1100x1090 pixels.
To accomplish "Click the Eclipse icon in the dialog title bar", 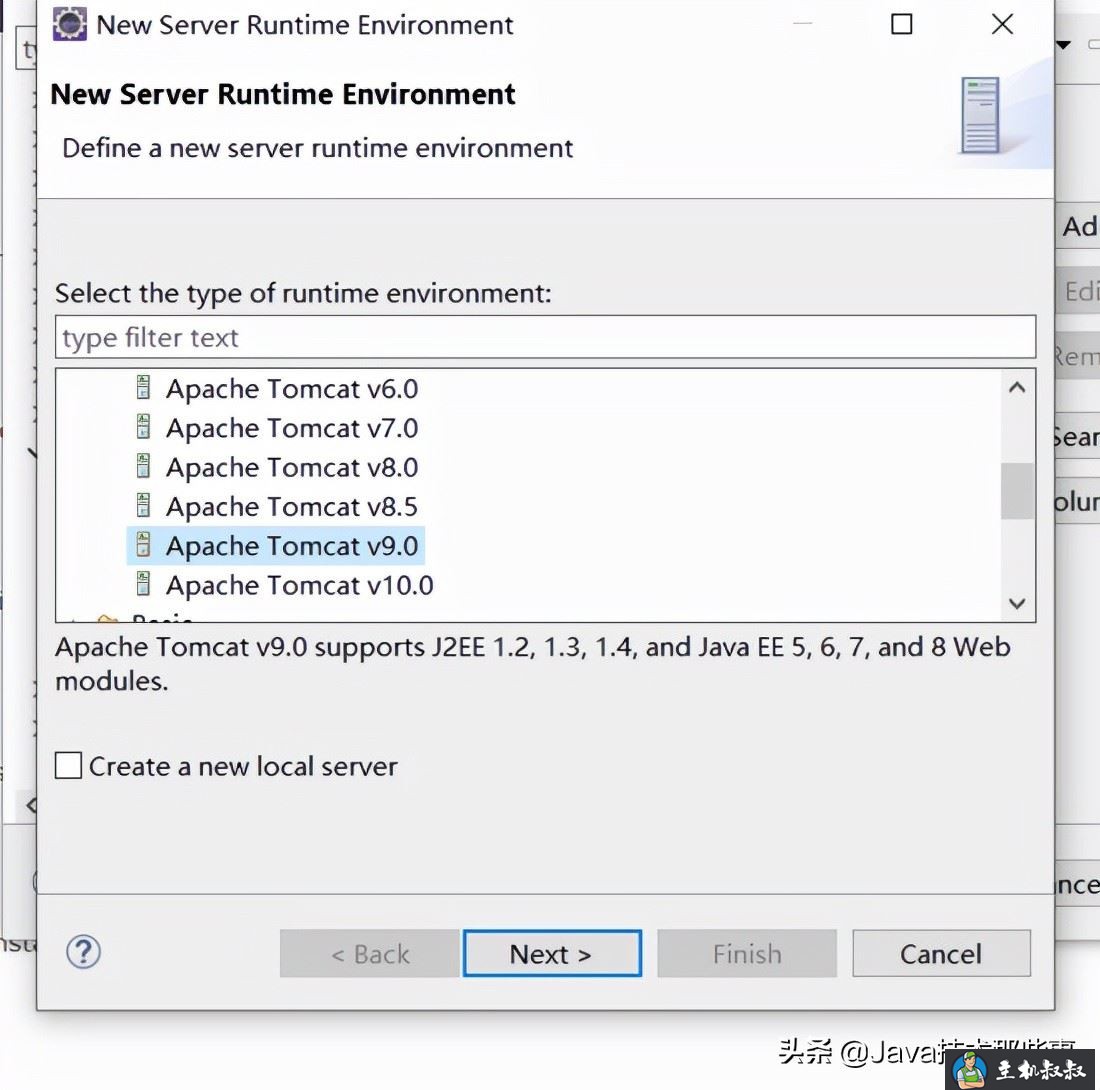I will (69, 24).
